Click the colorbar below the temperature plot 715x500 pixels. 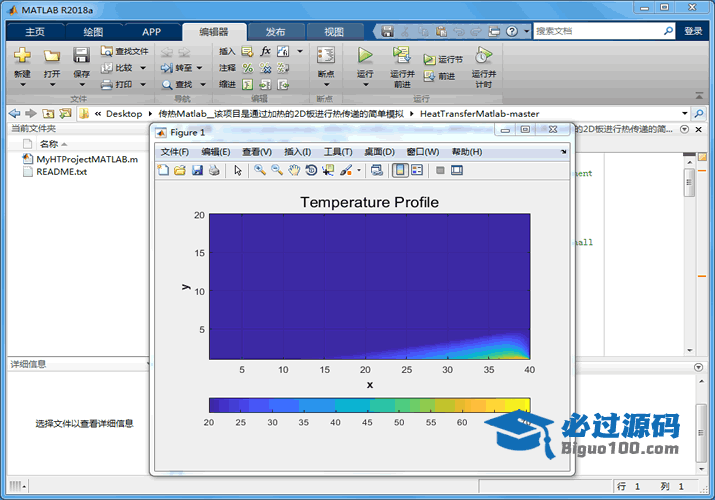pos(369,405)
